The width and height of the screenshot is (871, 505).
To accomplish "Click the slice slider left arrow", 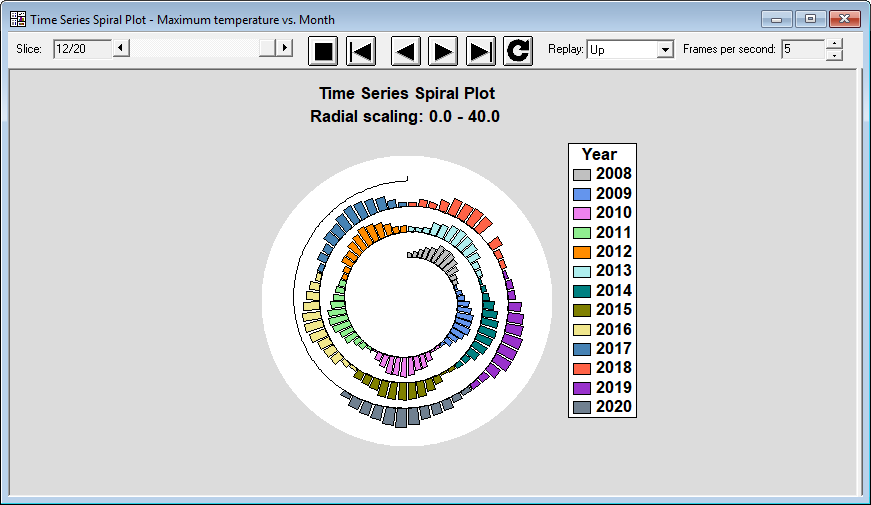I will (121, 48).
